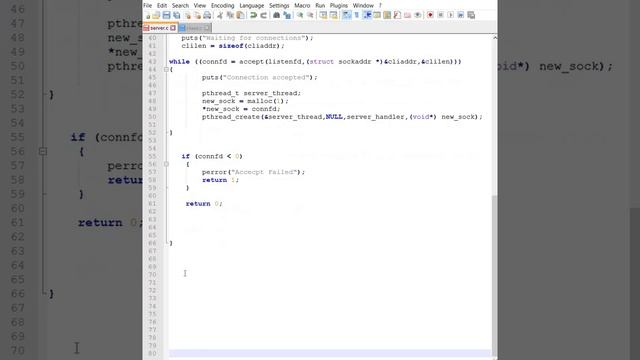Toggle synchronized horizontal scrolling
Viewport: 640px width, 360px height.
click(333, 15)
